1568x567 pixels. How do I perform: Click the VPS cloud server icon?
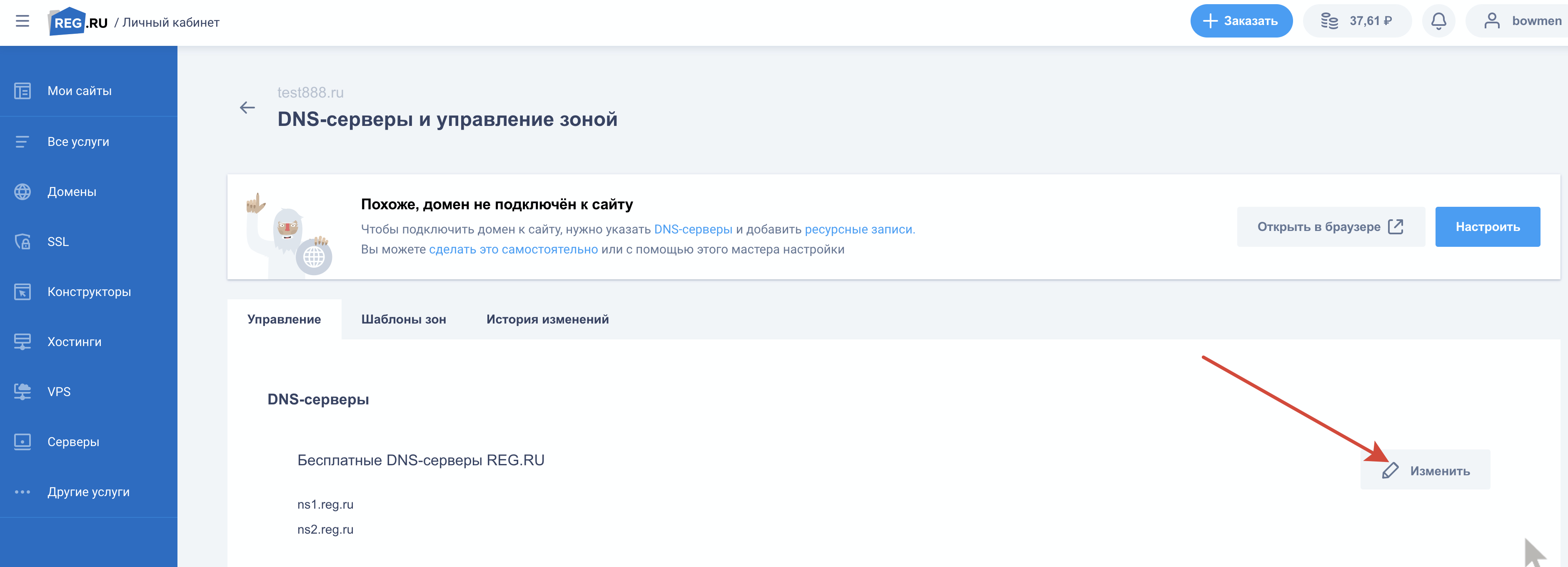(x=22, y=391)
